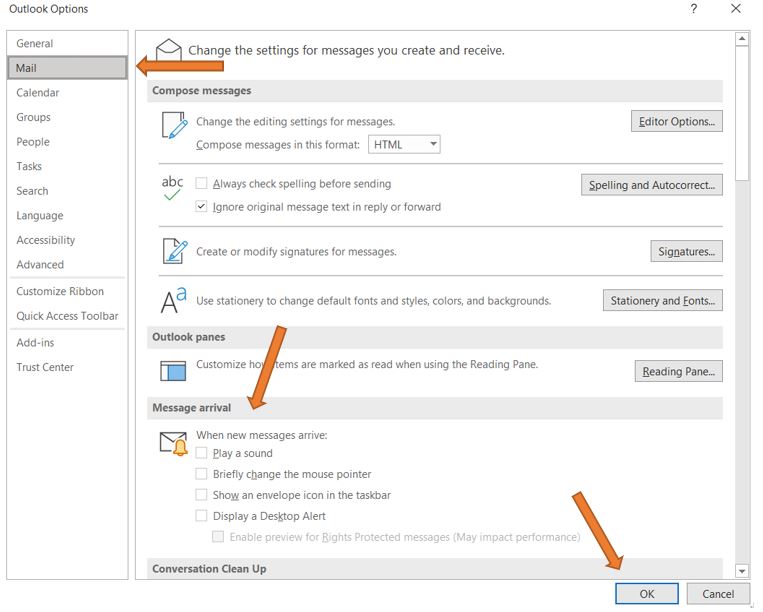Open the Trust Center category
The width and height of the screenshot is (763, 612).
click(x=68, y=367)
